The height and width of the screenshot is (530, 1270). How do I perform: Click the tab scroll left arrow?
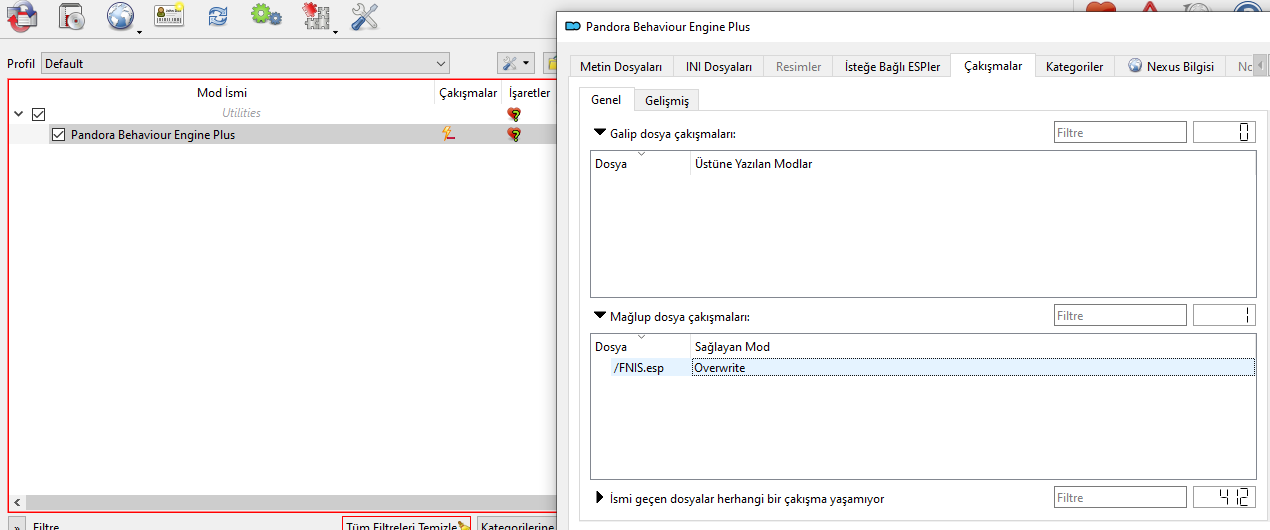pos(1258,66)
